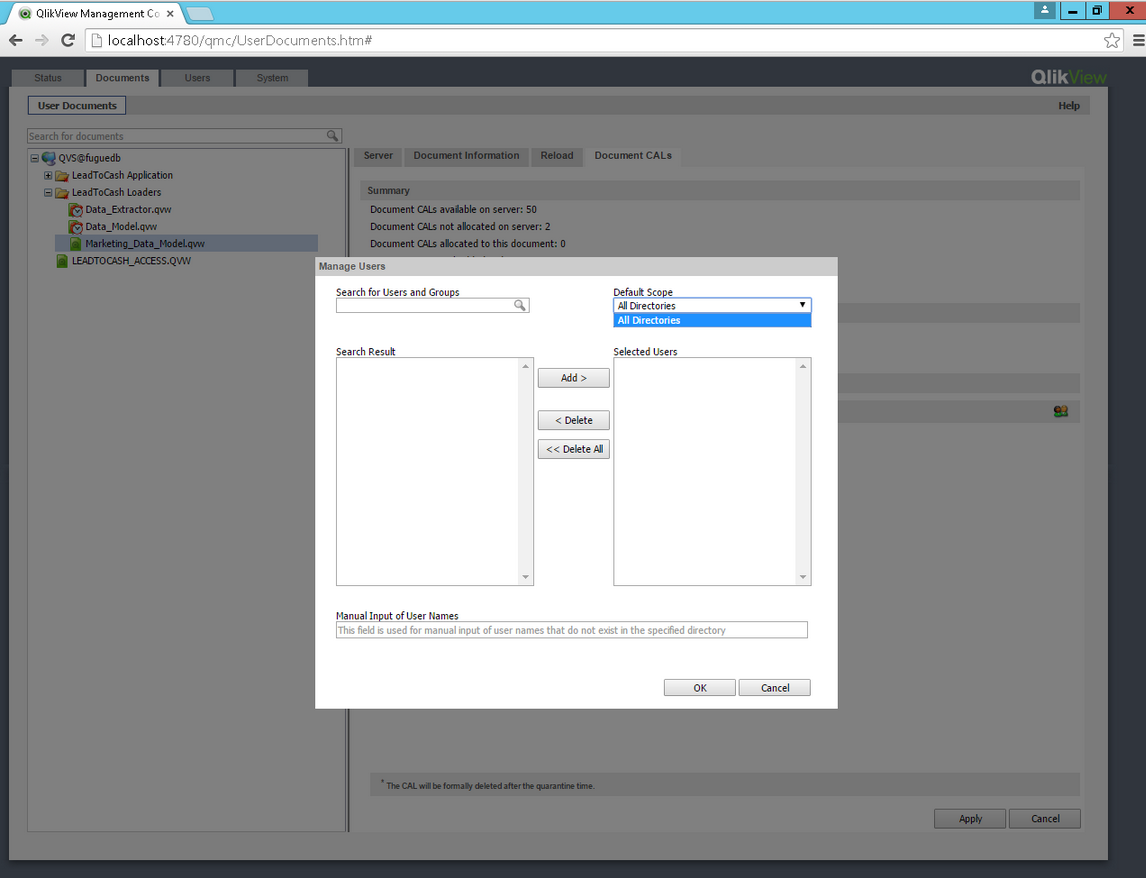Switch to the Status tab
The image size is (1146, 878).
(48, 78)
